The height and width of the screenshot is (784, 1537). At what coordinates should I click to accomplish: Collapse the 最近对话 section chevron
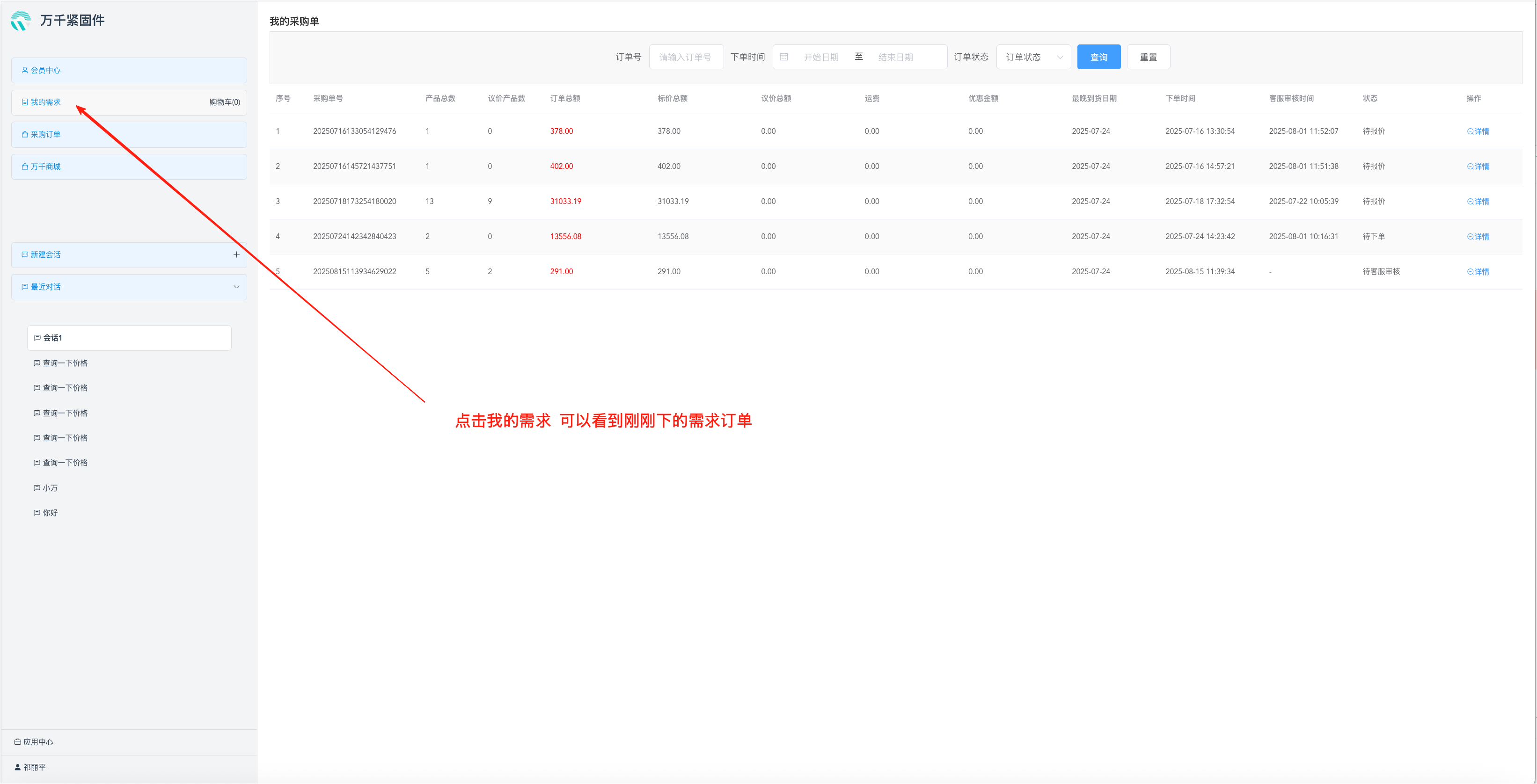(x=236, y=287)
